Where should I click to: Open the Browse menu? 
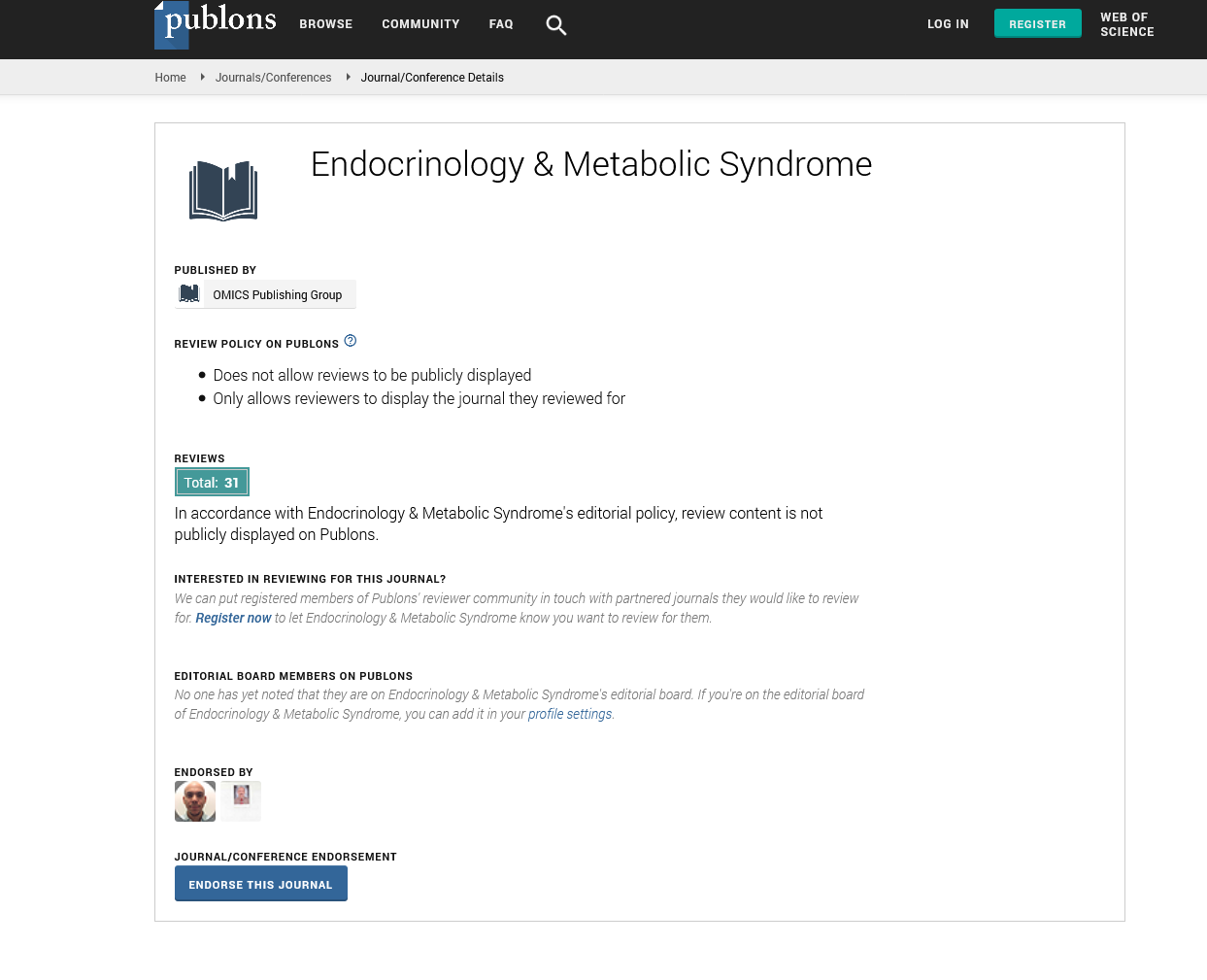click(x=325, y=24)
